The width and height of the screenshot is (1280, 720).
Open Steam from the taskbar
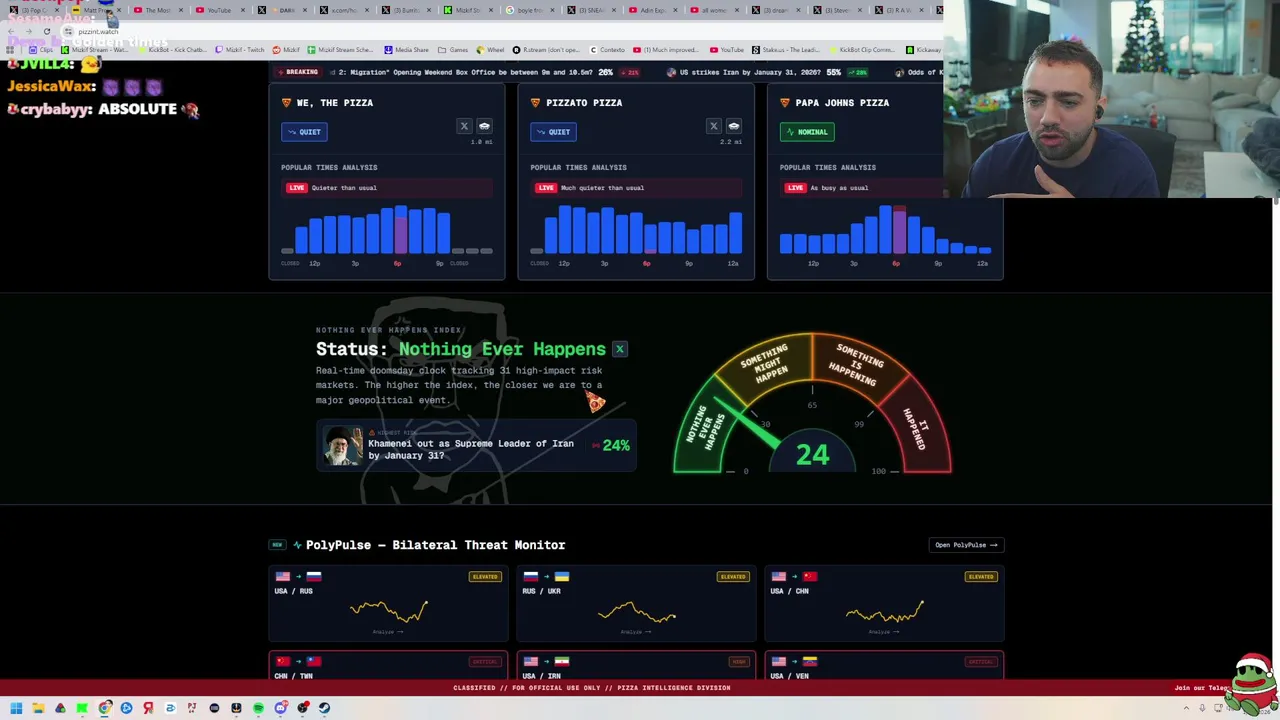[x=324, y=708]
